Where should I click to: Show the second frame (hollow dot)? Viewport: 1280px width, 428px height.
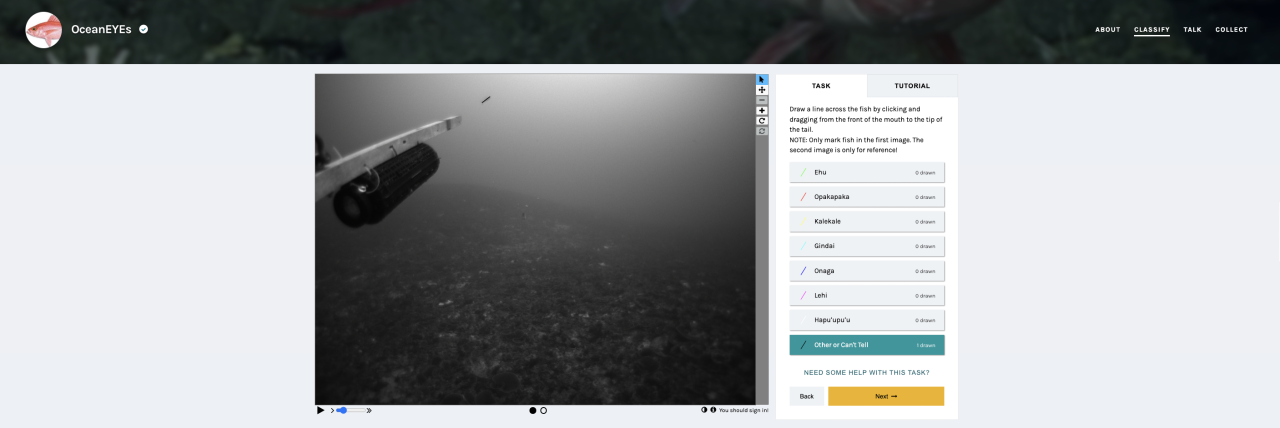[x=544, y=410]
